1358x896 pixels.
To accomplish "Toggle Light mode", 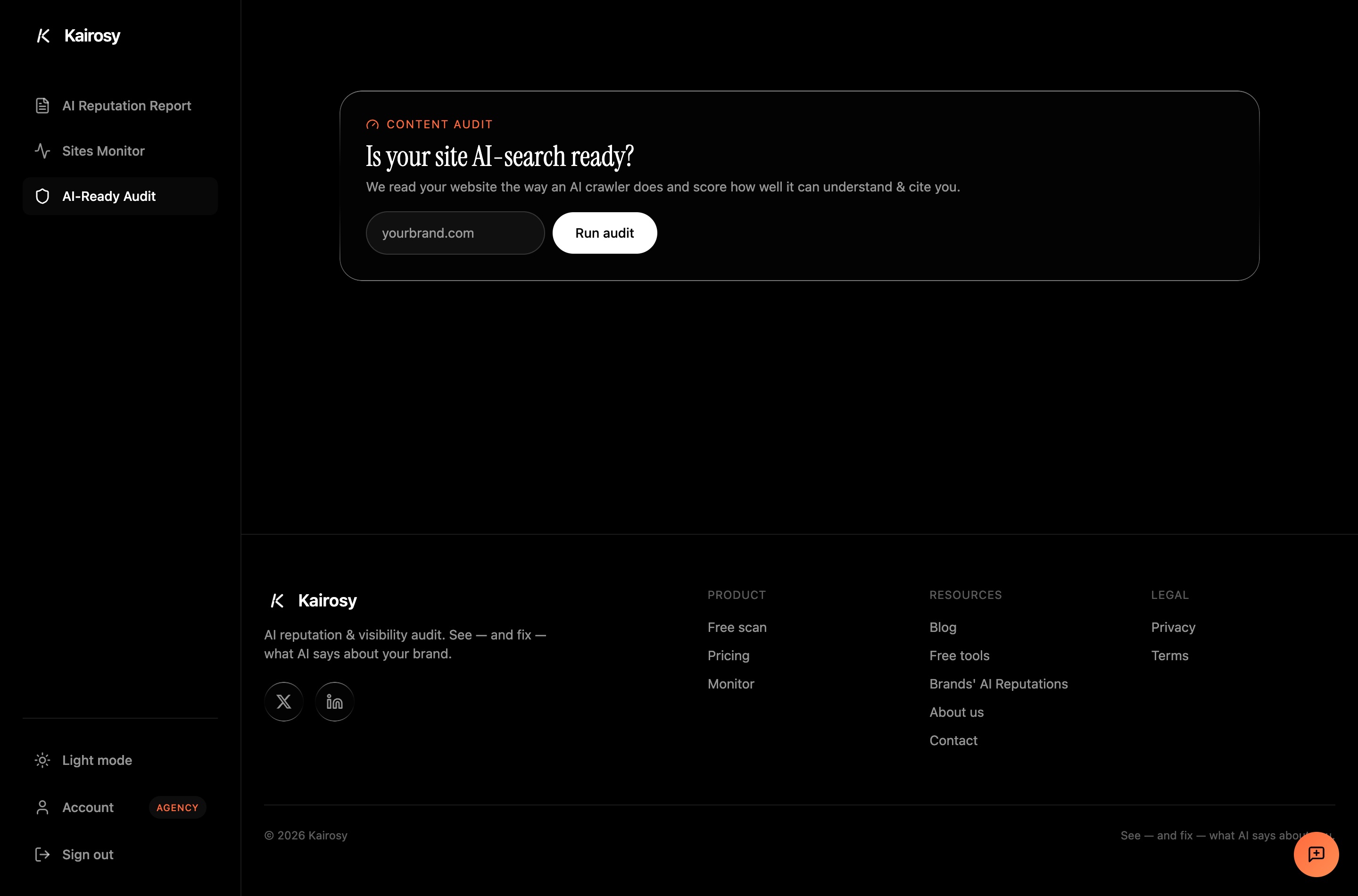I will (120, 760).
